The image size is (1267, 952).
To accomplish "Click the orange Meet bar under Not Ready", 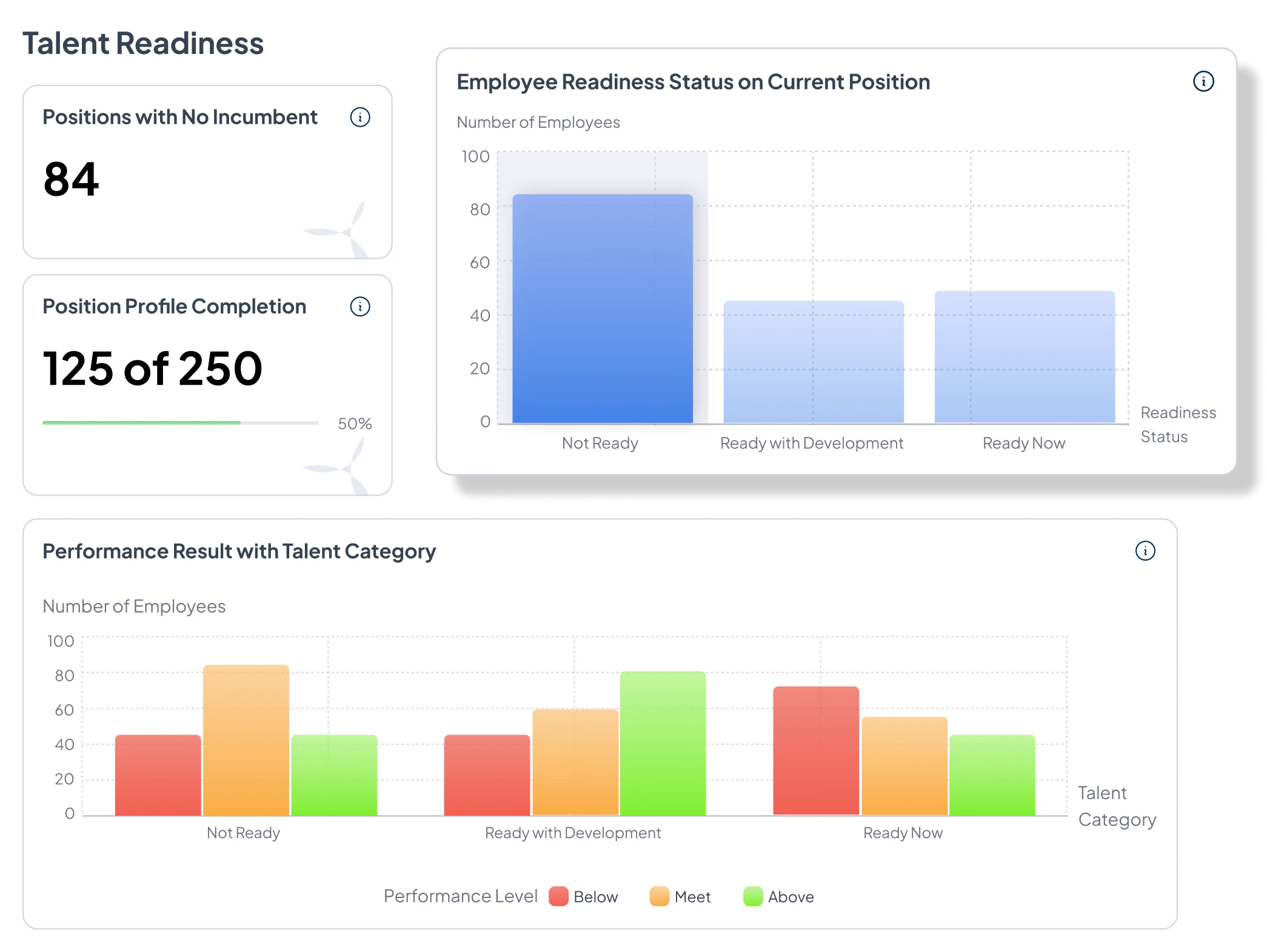I will point(246,741).
